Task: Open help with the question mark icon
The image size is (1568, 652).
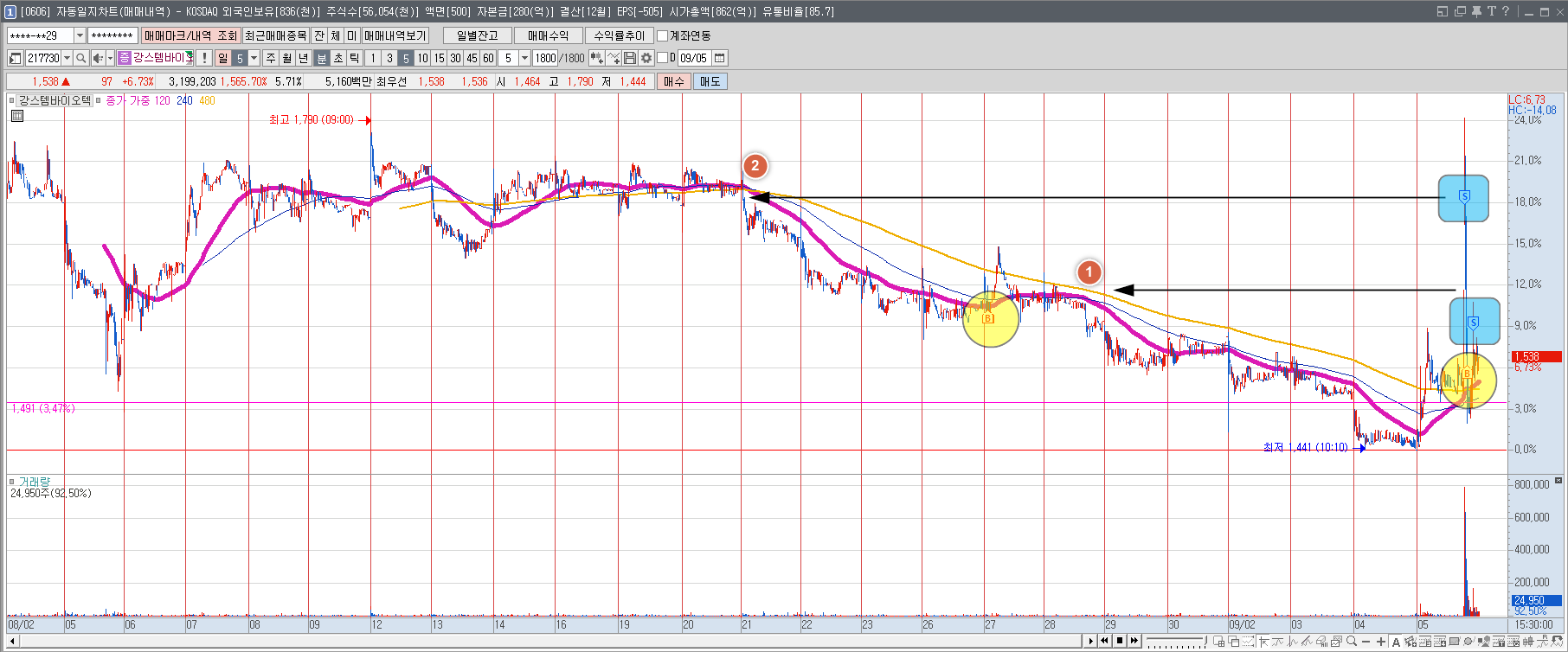Action: coord(1506,11)
